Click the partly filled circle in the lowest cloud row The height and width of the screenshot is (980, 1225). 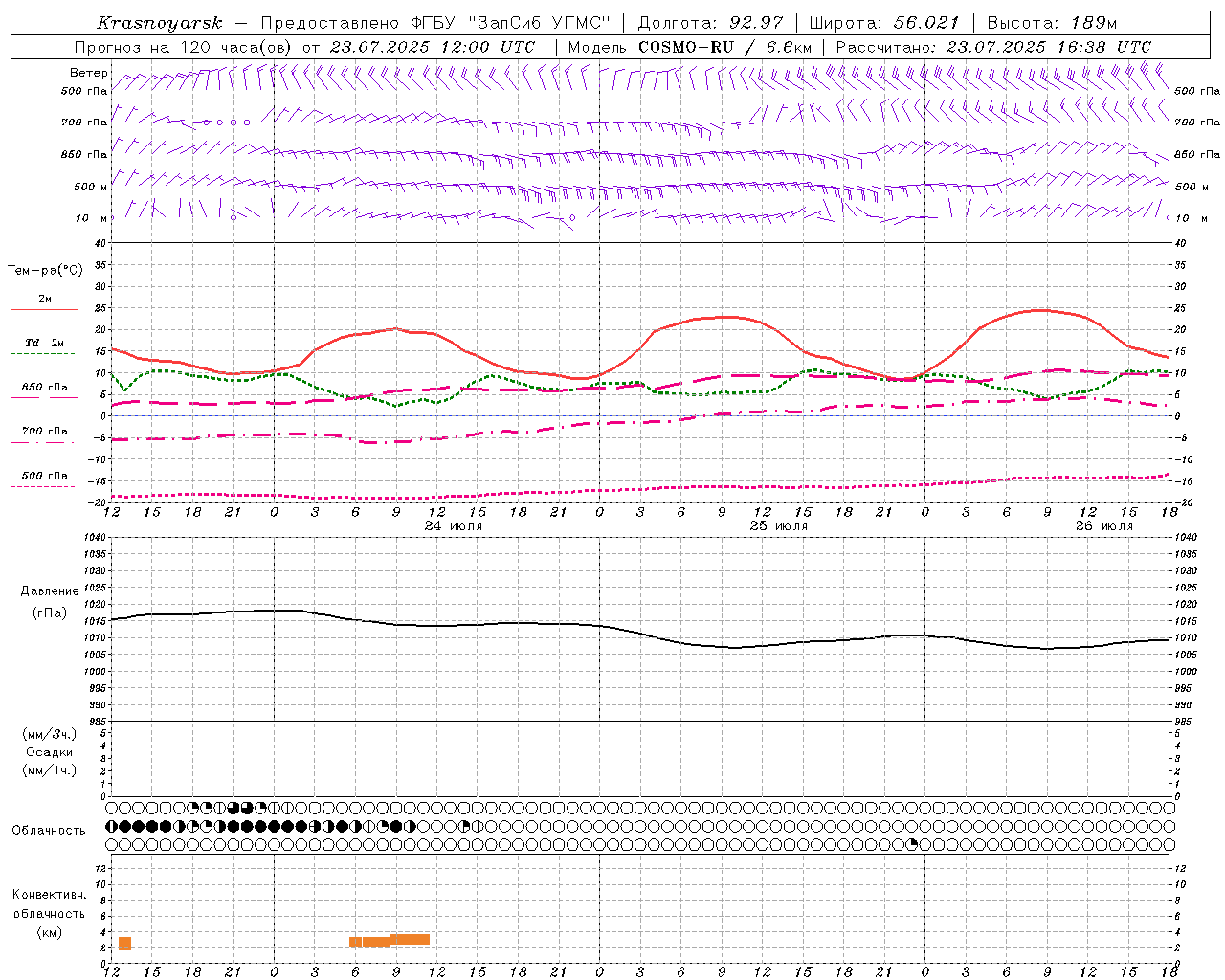tap(913, 844)
